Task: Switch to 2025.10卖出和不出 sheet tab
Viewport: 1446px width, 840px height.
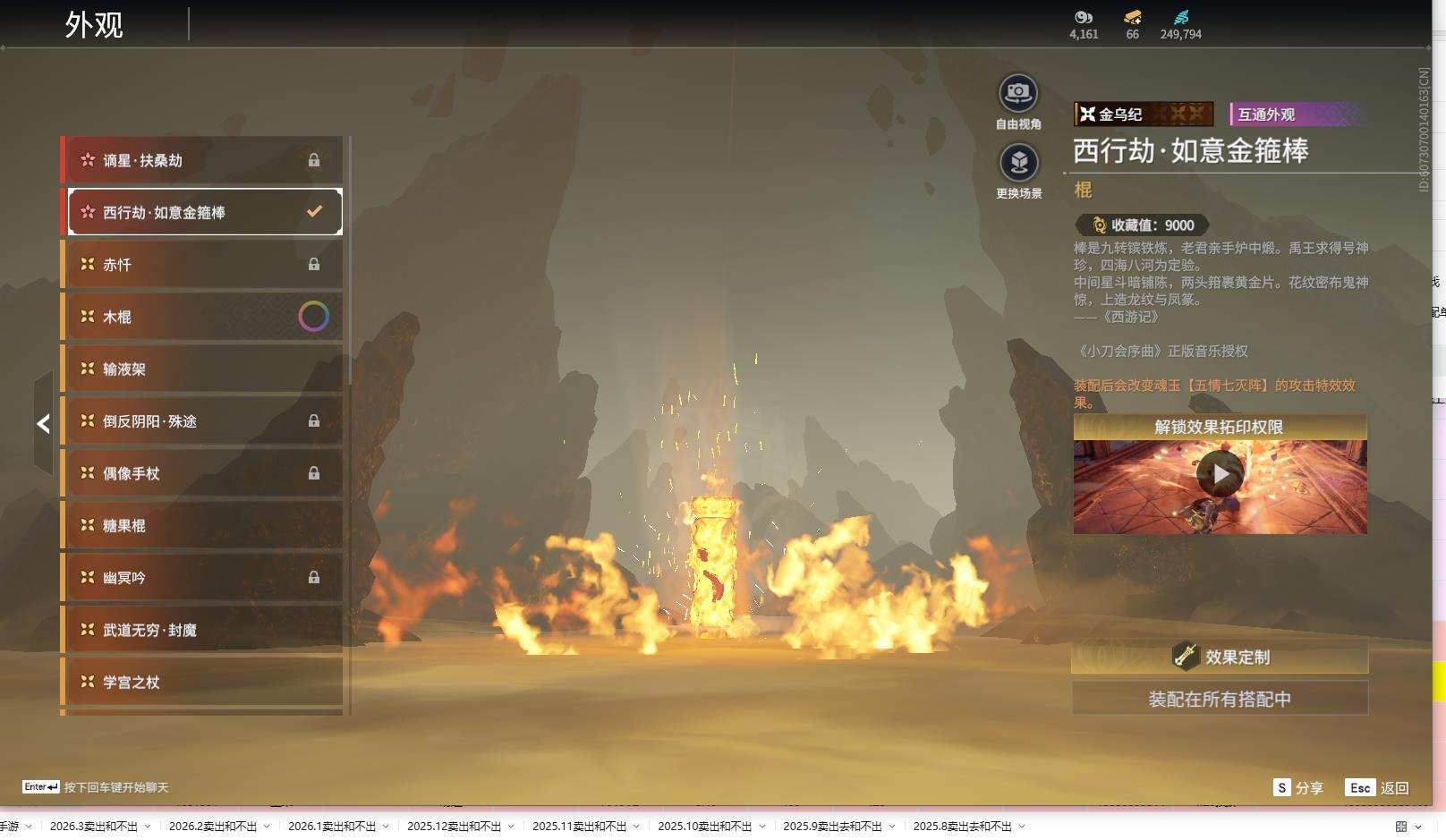Action: click(x=704, y=827)
